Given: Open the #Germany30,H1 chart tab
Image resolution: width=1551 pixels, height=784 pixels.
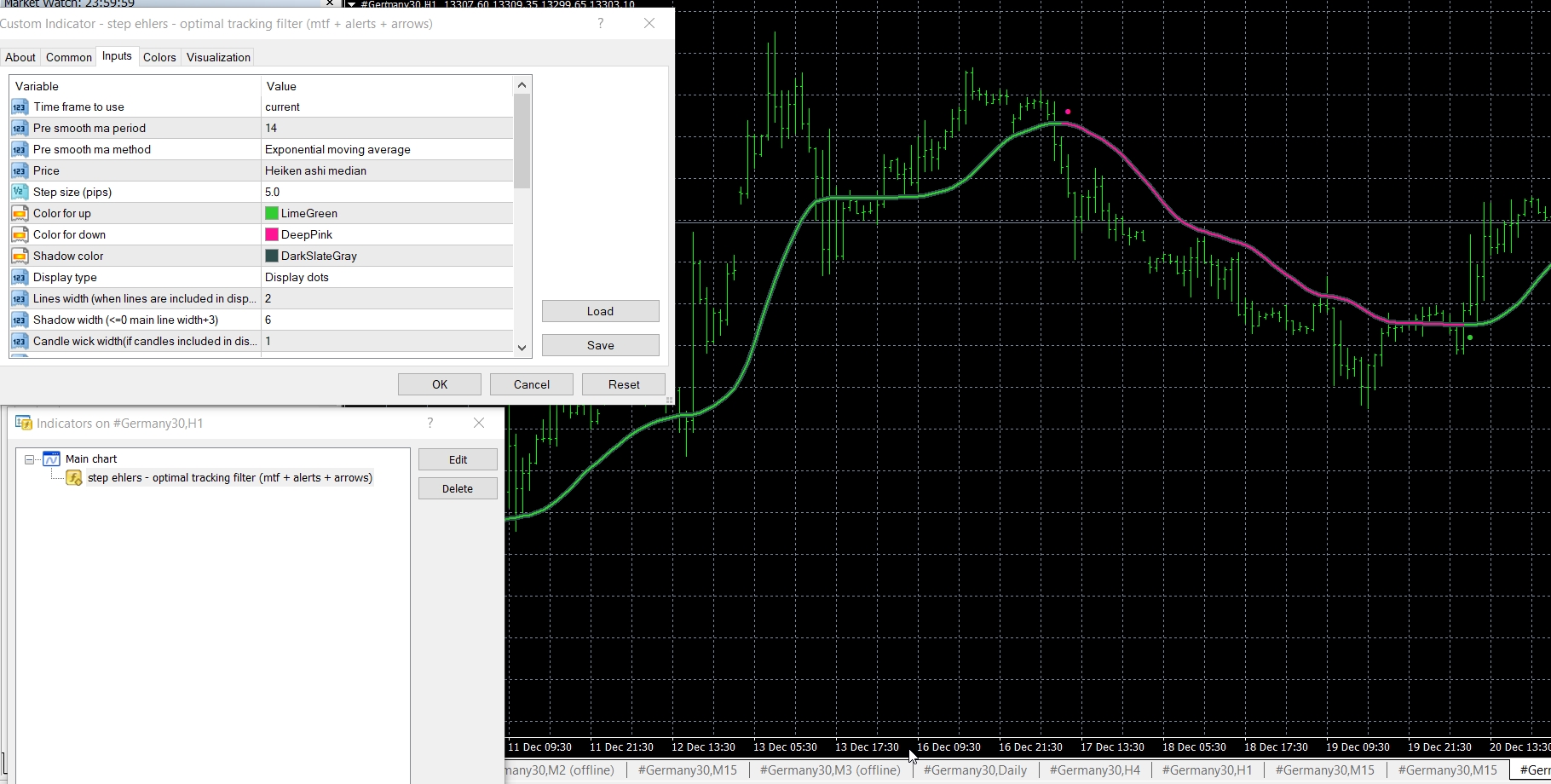Looking at the screenshot, I should tap(1208, 770).
